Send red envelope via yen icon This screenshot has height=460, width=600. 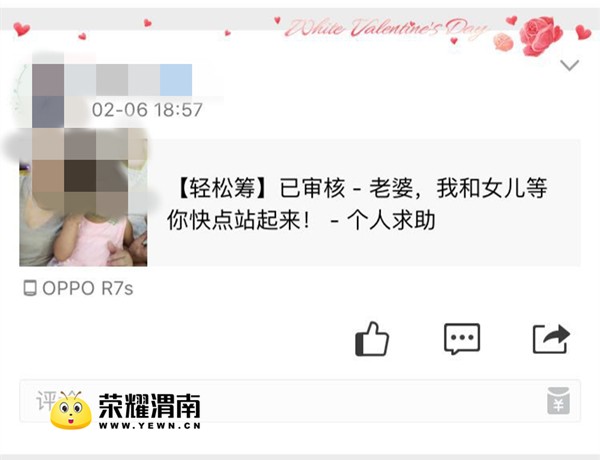pyautogui.click(x=558, y=401)
